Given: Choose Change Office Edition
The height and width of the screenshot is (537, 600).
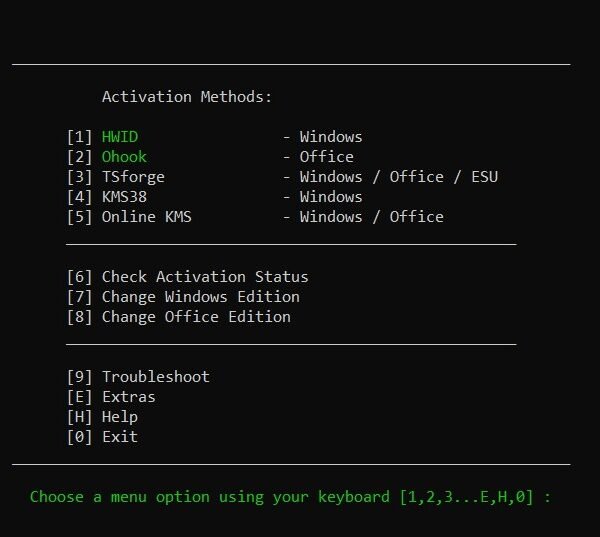Looking at the screenshot, I should [x=196, y=317].
